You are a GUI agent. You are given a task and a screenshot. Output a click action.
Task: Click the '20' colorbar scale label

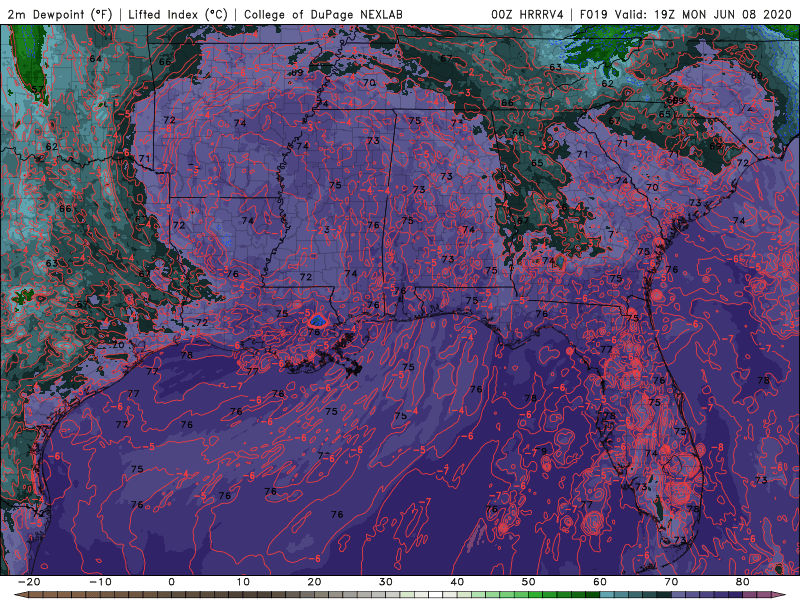click(x=314, y=582)
